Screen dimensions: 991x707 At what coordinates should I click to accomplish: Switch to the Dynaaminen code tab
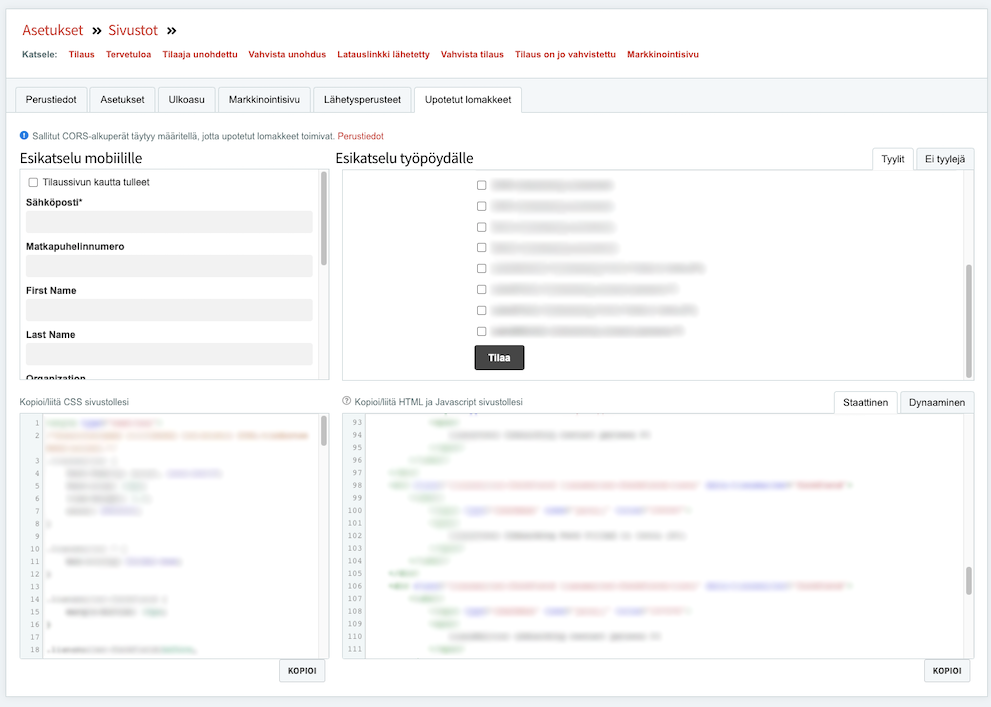click(x=936, y=402)
